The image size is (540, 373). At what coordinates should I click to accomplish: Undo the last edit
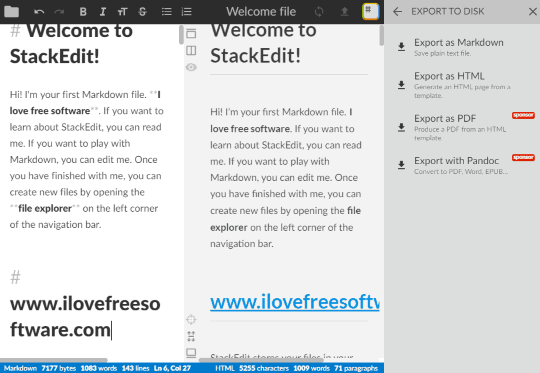(x=39, y=12)
